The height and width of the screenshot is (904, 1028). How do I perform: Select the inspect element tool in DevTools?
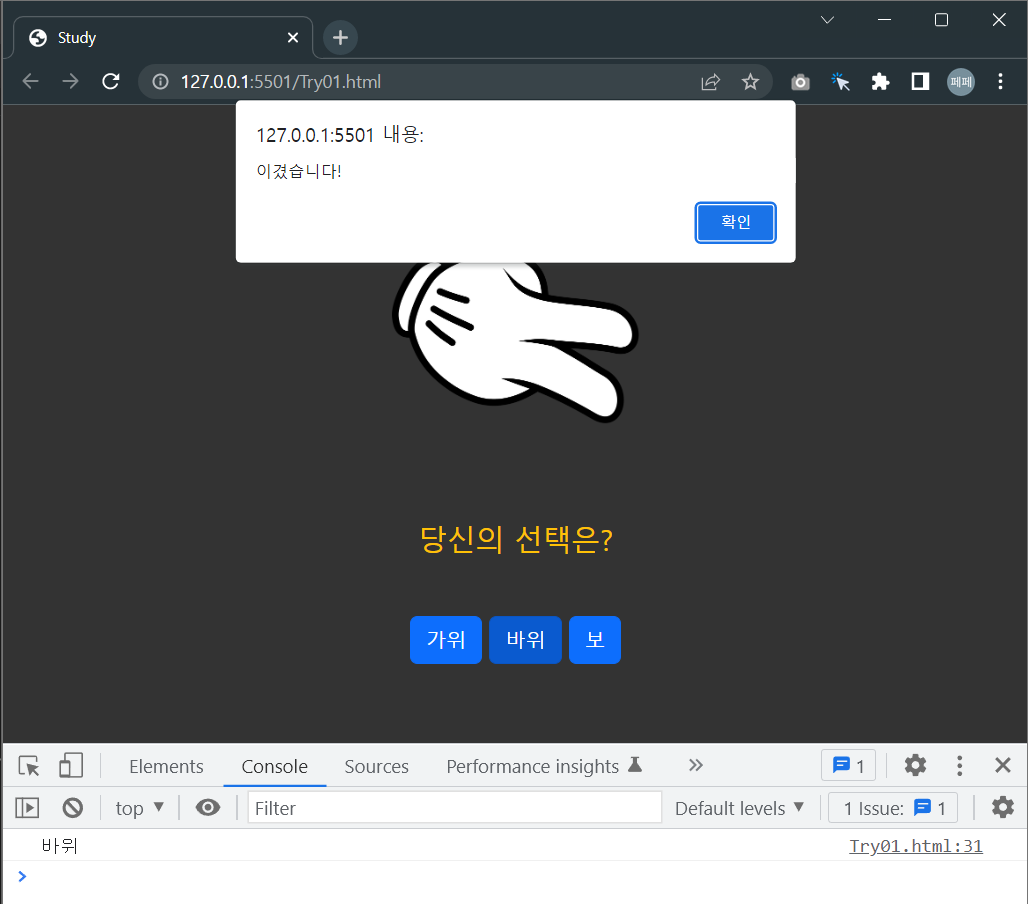click(27, 765)
